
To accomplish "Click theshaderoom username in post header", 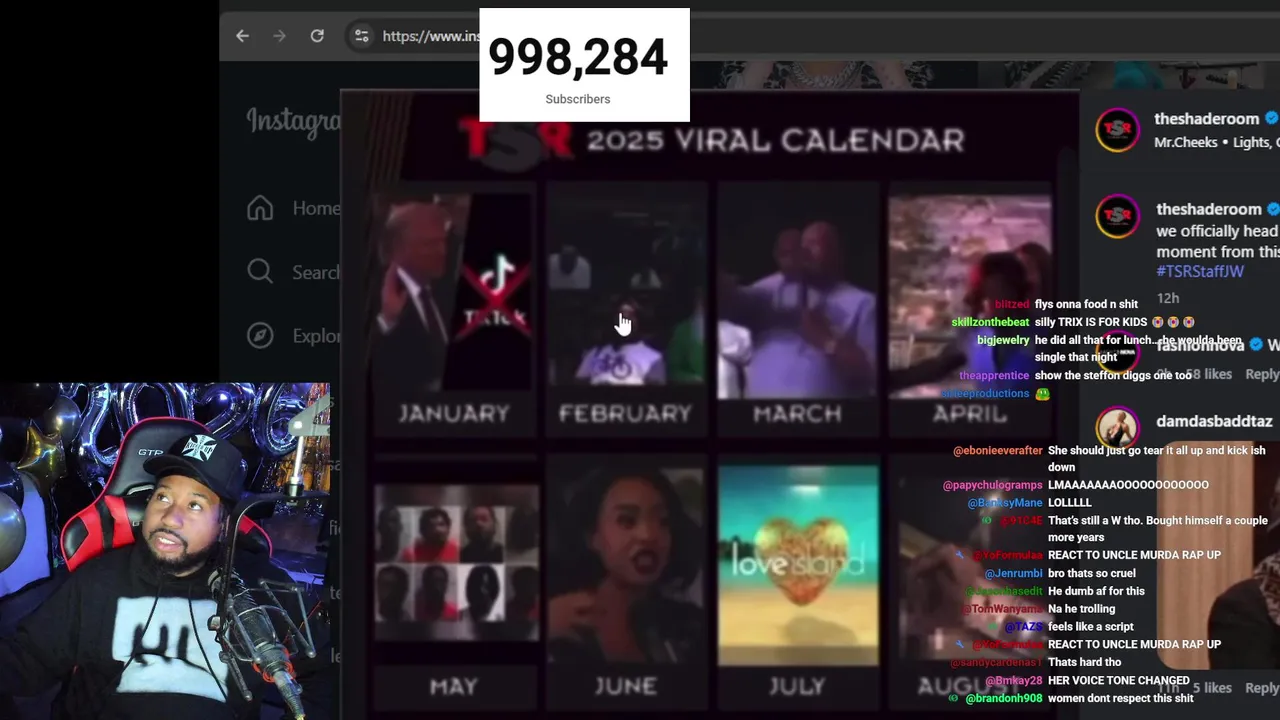I will 1208,118.
